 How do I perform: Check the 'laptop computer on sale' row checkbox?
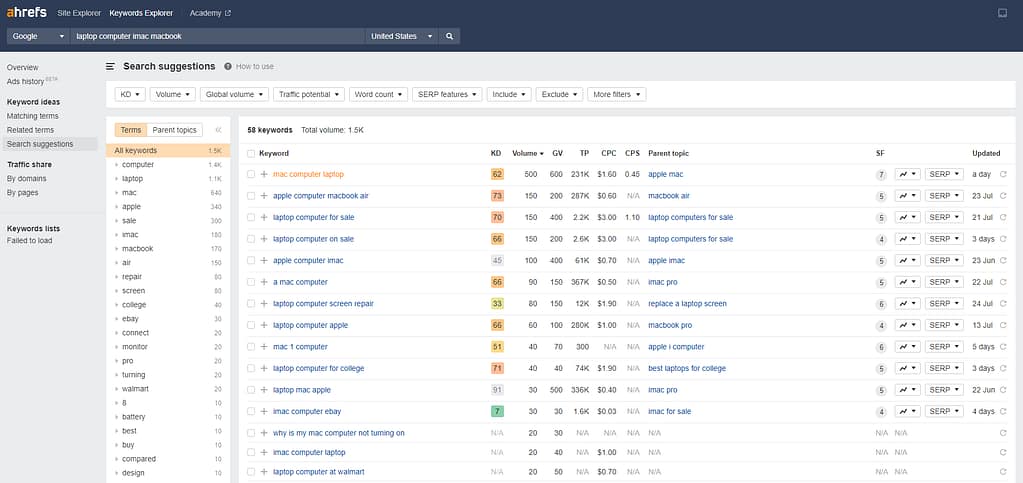251,239
